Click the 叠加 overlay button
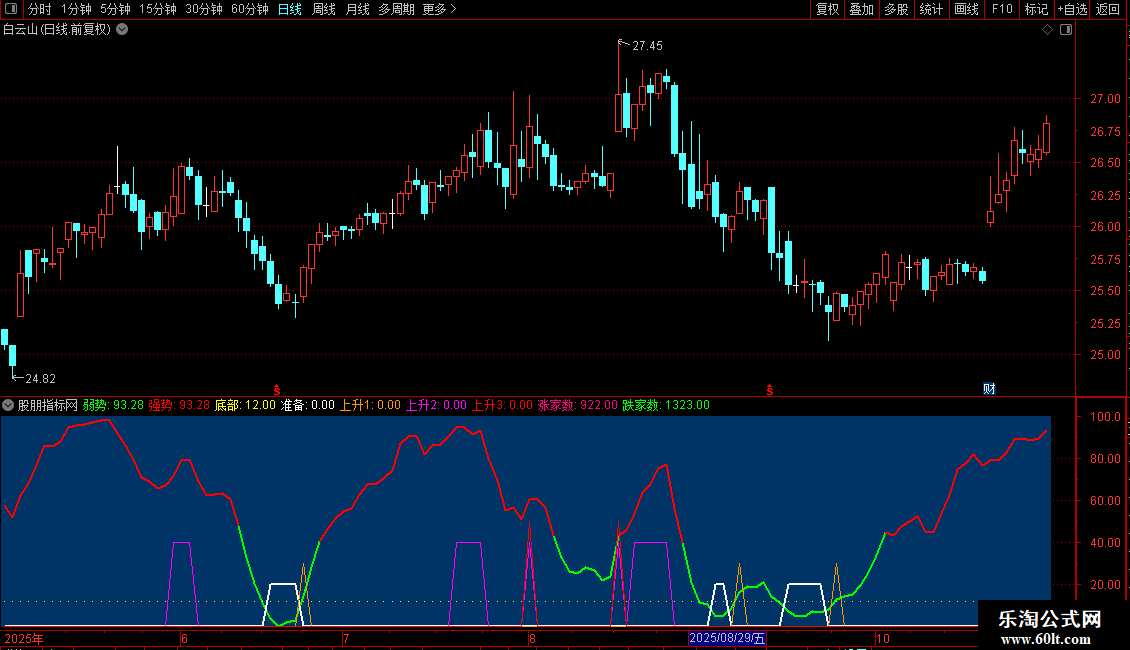 [861, 9]
